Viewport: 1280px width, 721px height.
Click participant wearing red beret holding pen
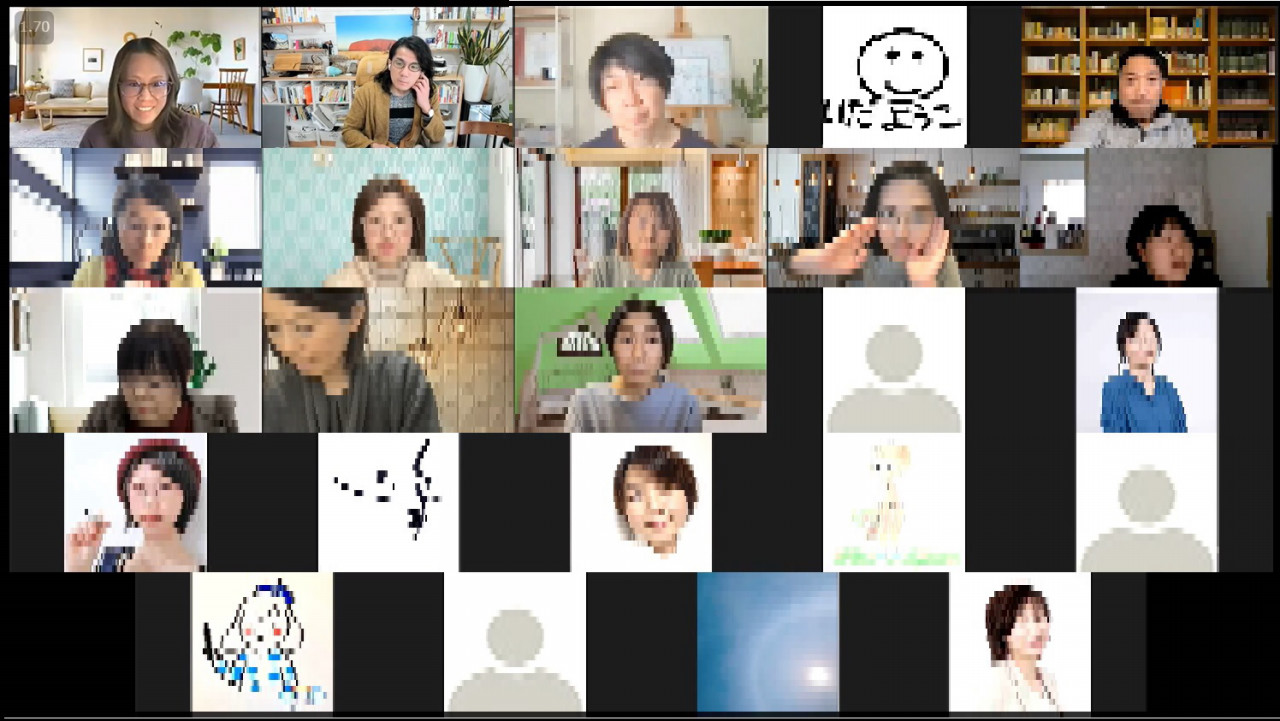pyautogui.click(x=135, y=501)
